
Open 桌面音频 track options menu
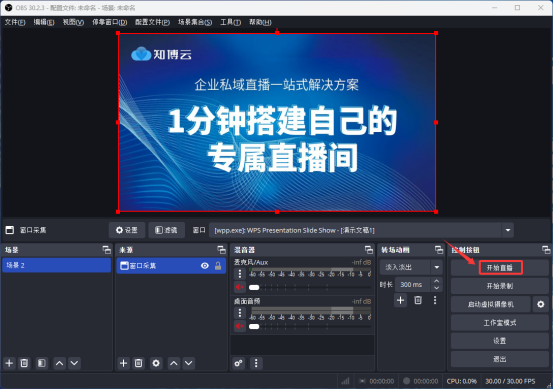tap(240, 313)
